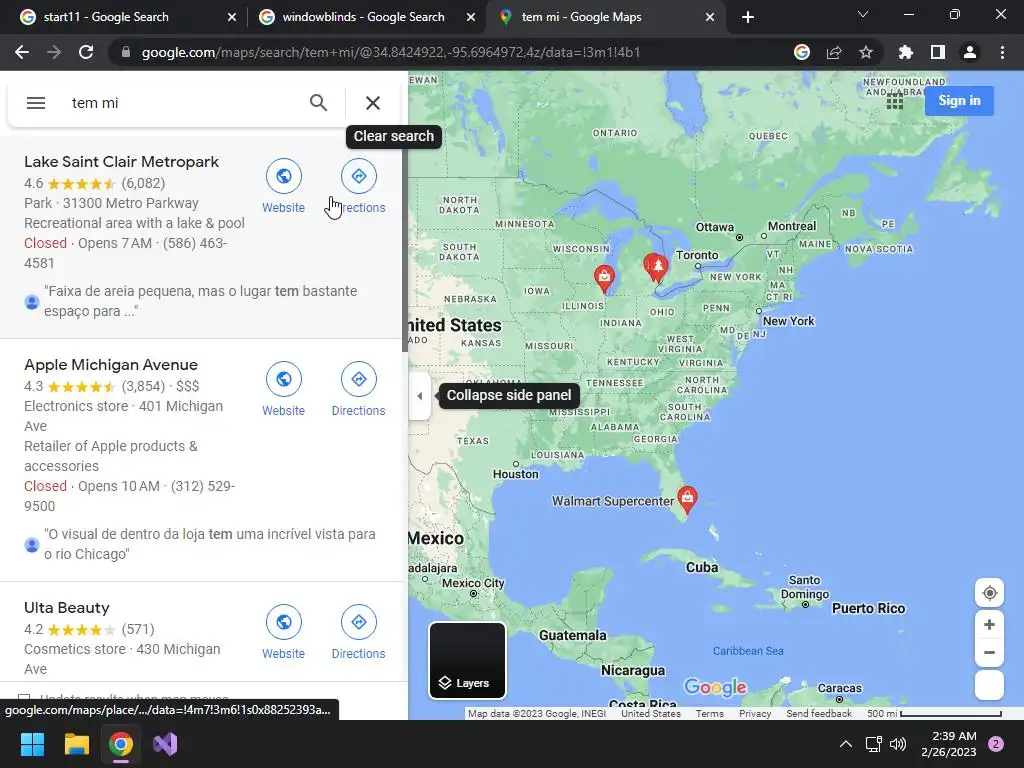Open the Windows Start menu
Screen dimensions: 1024x768
(x=32, y=744)
